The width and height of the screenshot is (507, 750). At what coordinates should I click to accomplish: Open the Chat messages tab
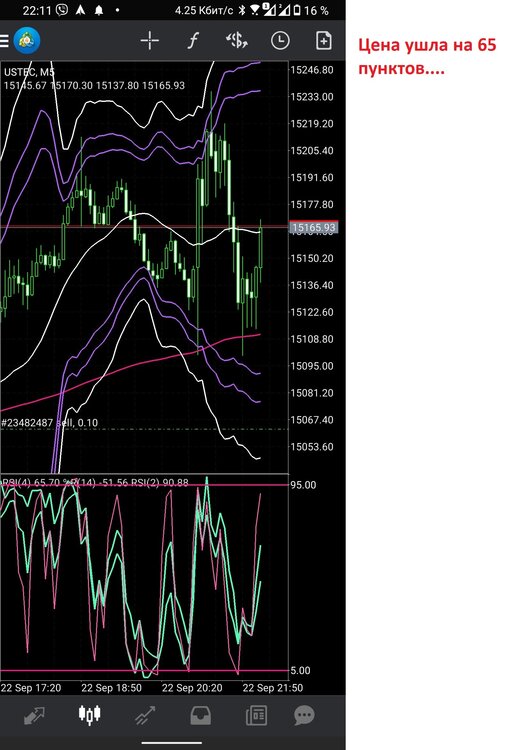click(305, 716)
